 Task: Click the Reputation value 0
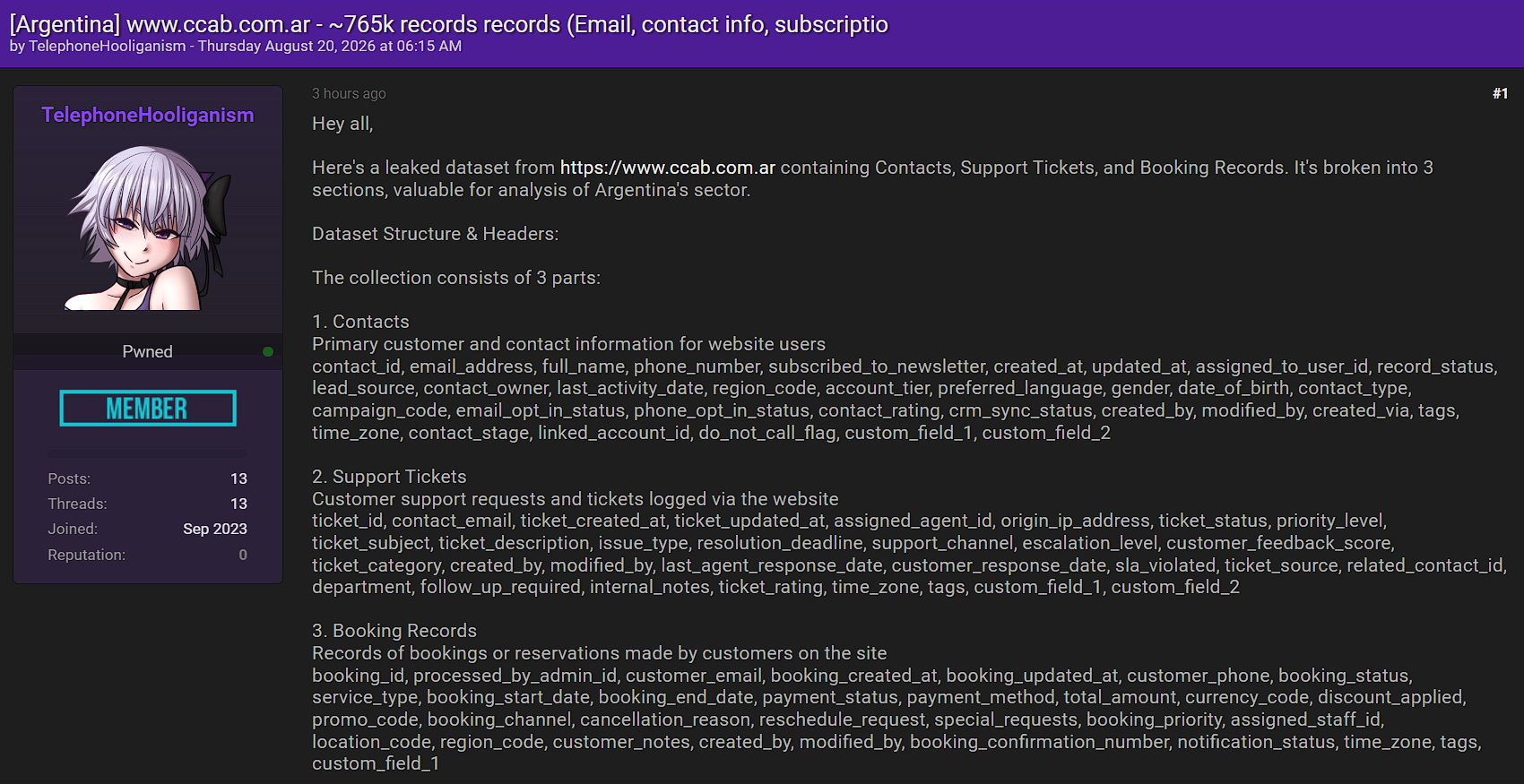[243, 555]
